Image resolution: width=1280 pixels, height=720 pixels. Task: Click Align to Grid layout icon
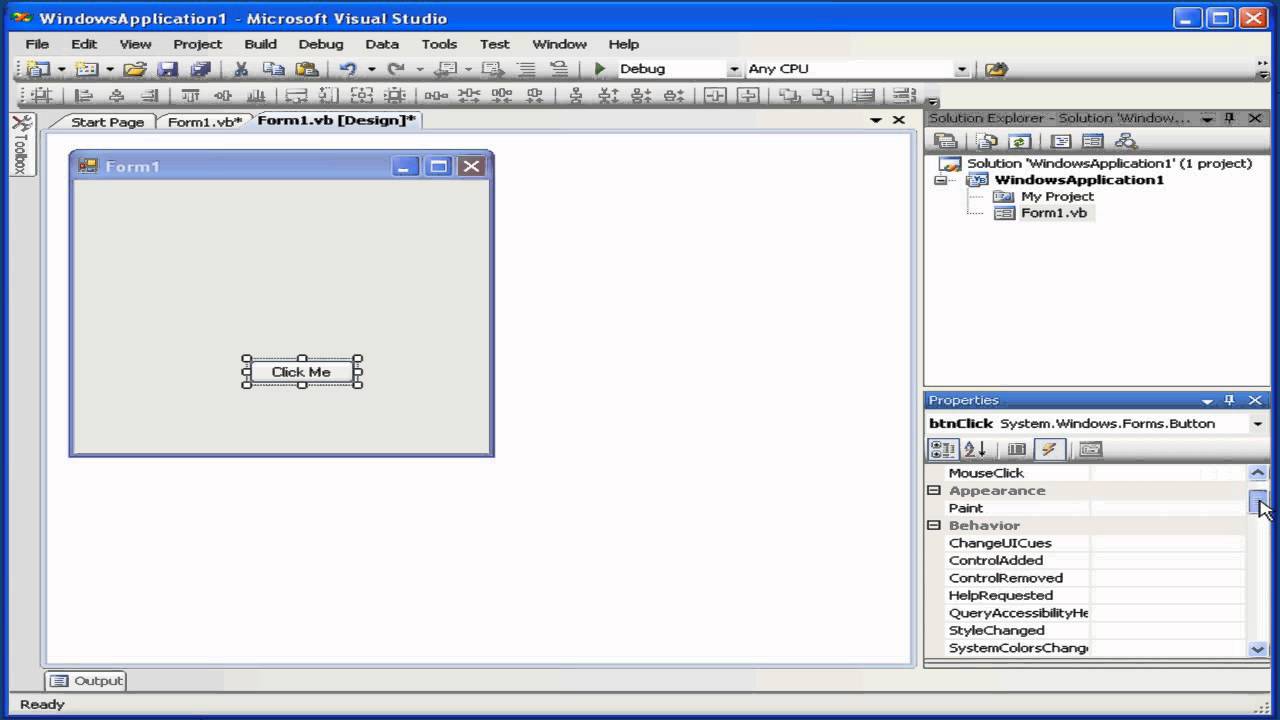point(41,96)
